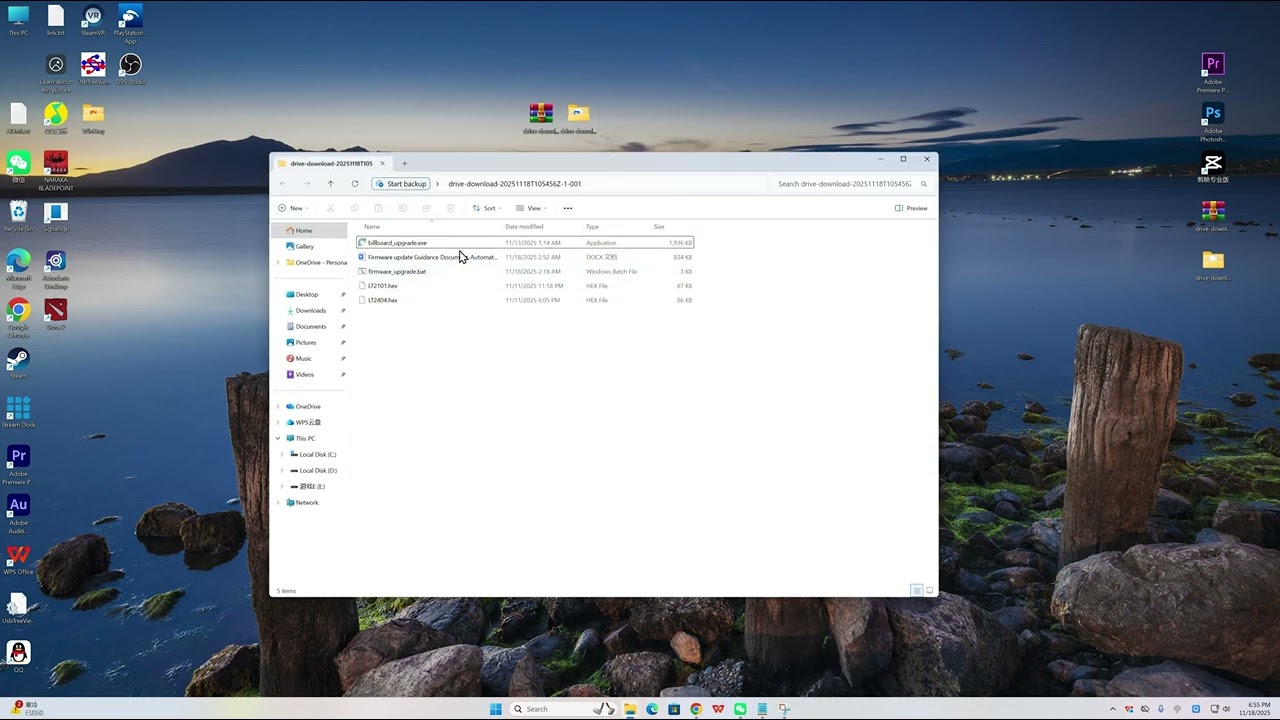
Task: Click the Start backup button
Action: coord(401,184)
